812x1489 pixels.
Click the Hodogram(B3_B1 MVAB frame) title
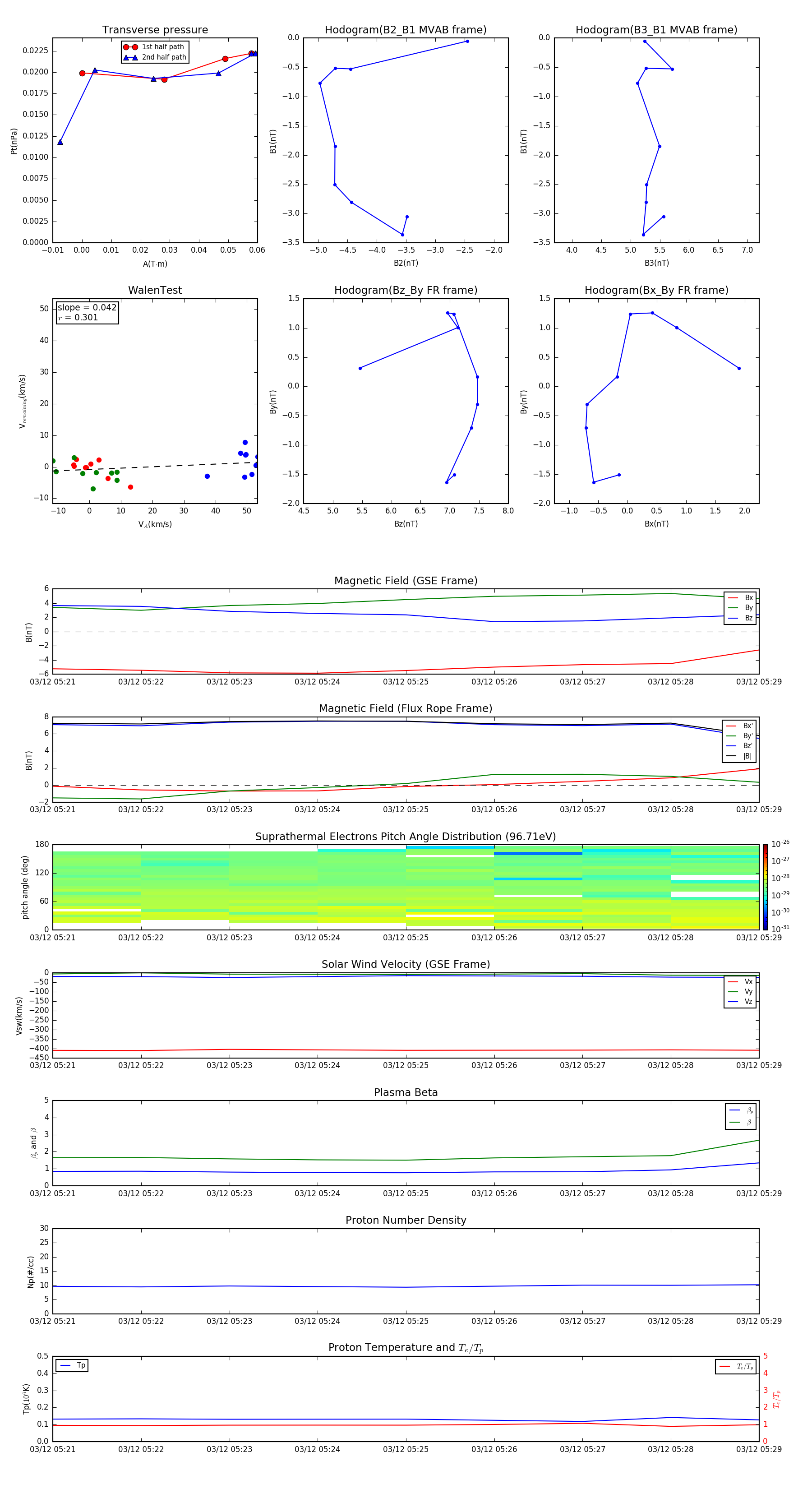point(656,30)
